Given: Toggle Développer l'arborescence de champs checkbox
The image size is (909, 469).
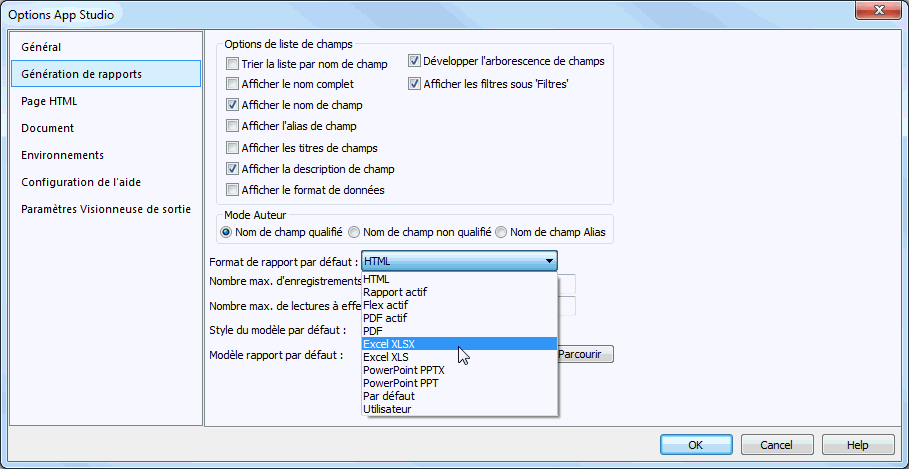Looking at the screenshot, I should (x=414, y=60).
